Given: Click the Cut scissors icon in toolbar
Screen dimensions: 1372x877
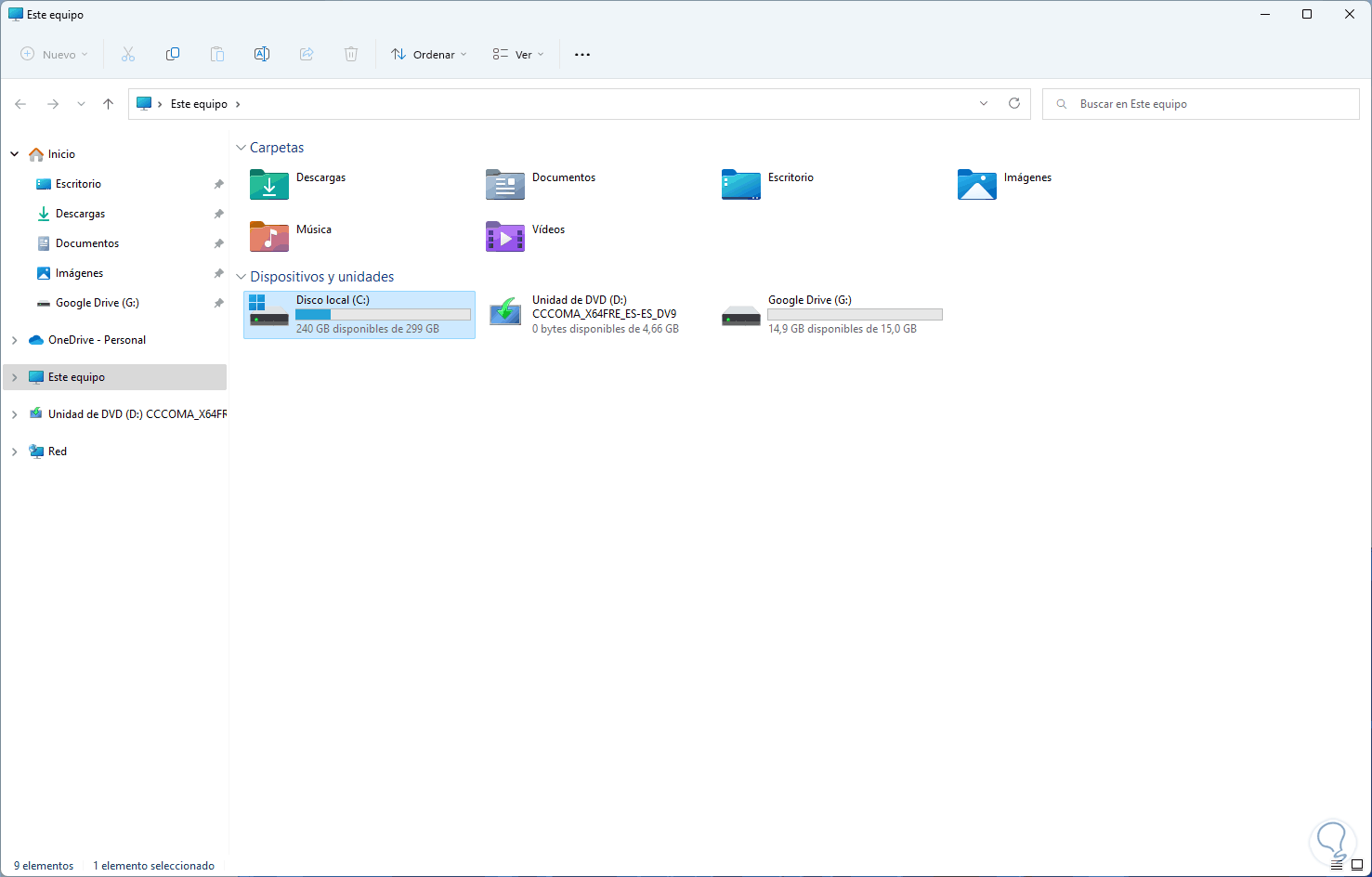Looking at the screenshot, I should 128,54.
